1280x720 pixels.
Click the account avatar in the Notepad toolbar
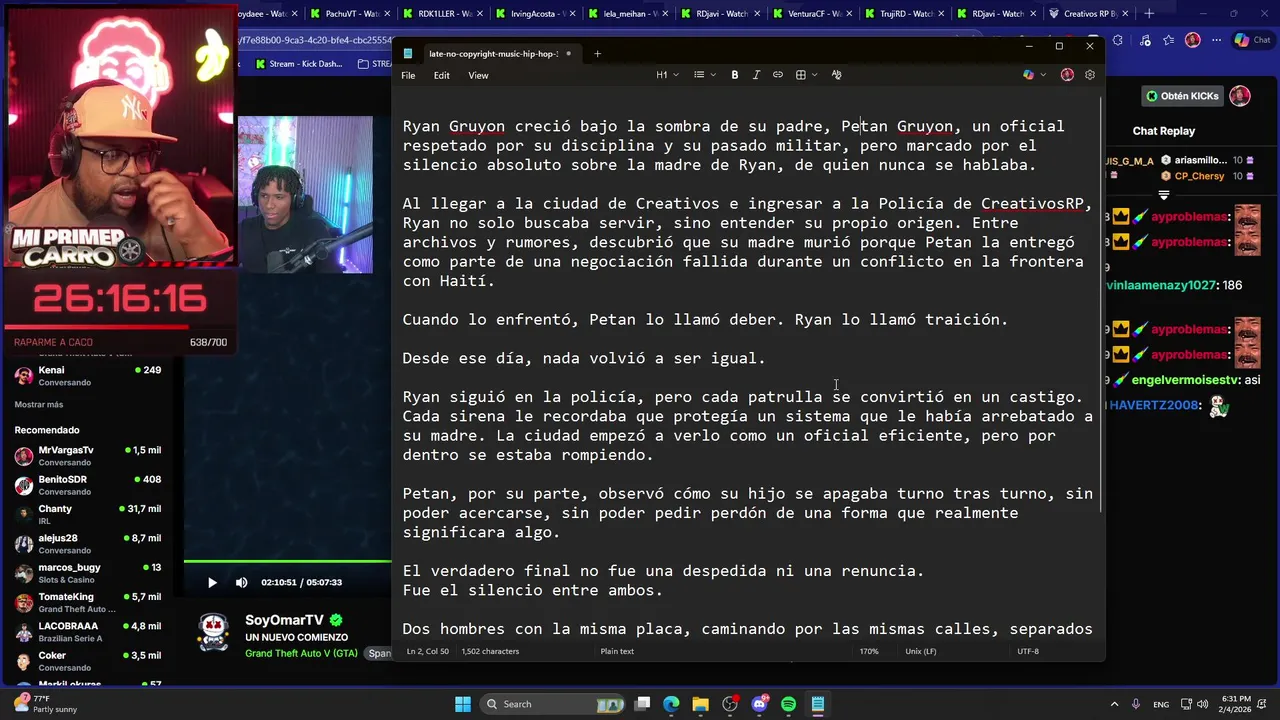click(x=1067, y=75)
